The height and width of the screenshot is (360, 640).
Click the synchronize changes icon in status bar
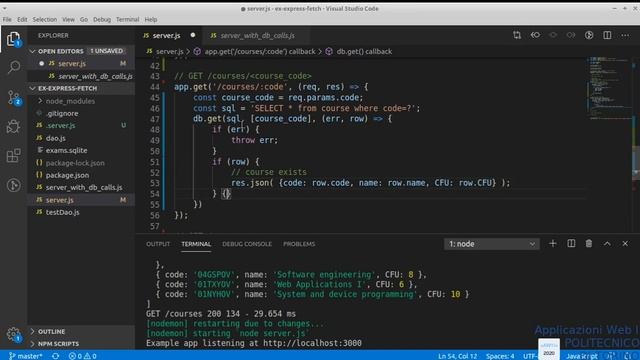coord(56,356)
